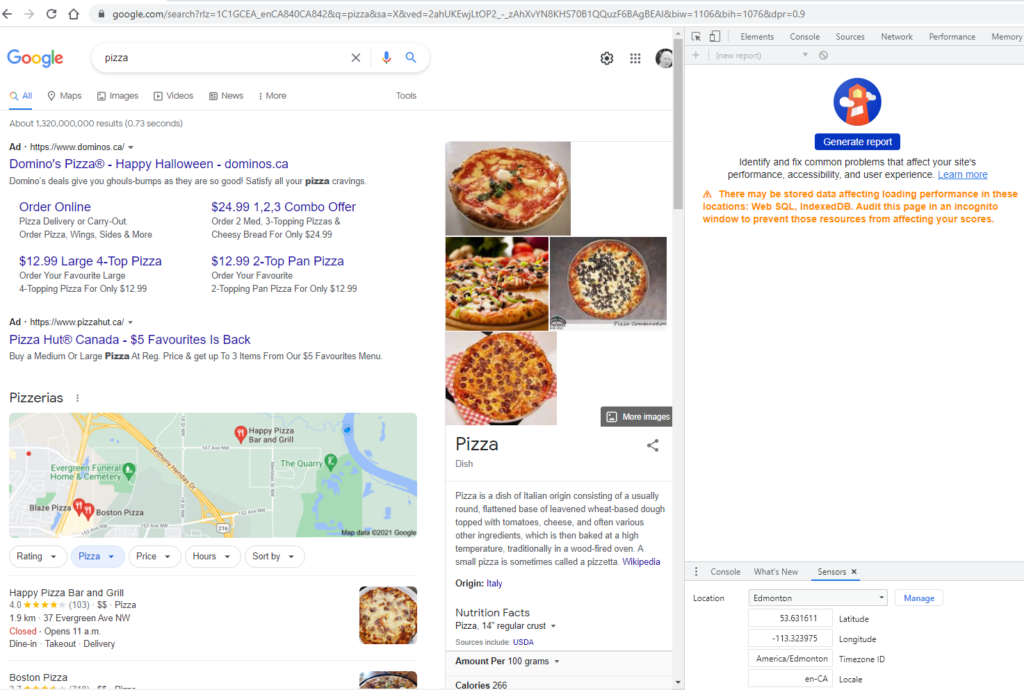Close the Sensors drawer tab
1024x690 pixels.
(x=854, y=571)
